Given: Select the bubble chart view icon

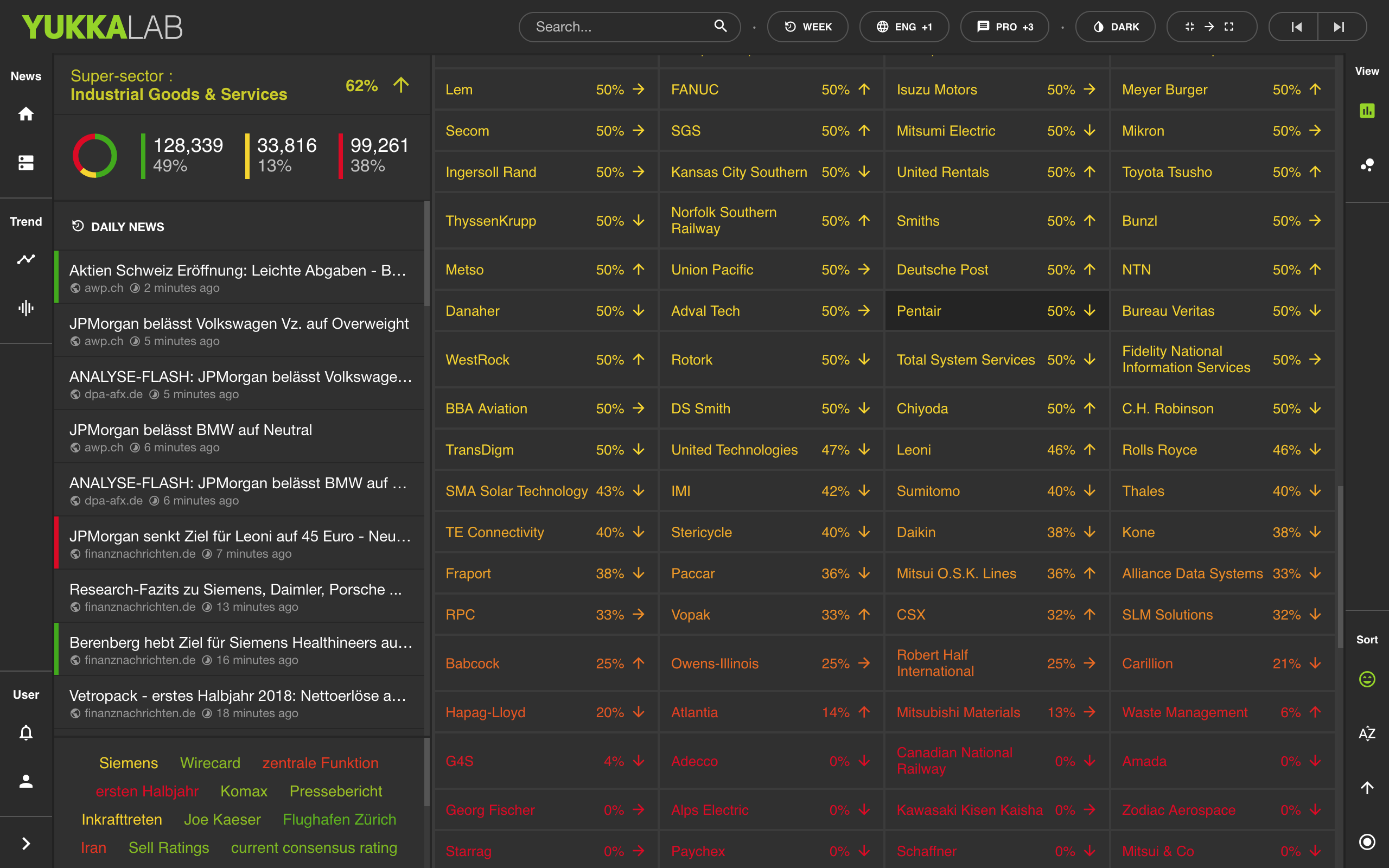Looking at the screenshot, I should coord(1367,165).
